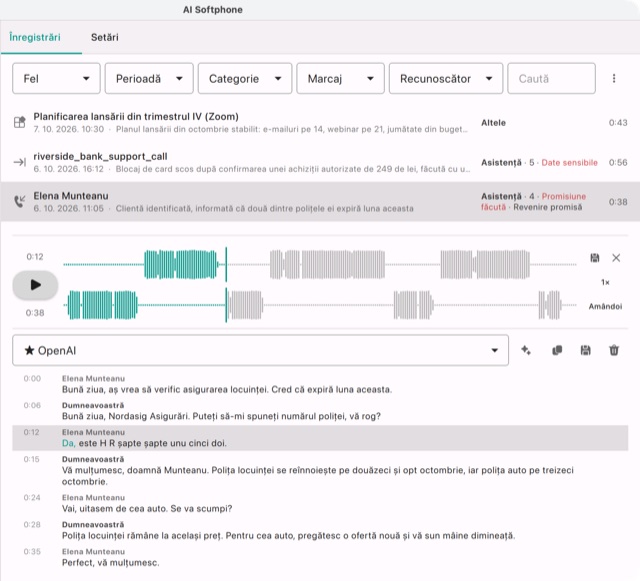Open the Zoom meeting recording type icon
This screenshot has width=640, height=581.
coord(20,122)
